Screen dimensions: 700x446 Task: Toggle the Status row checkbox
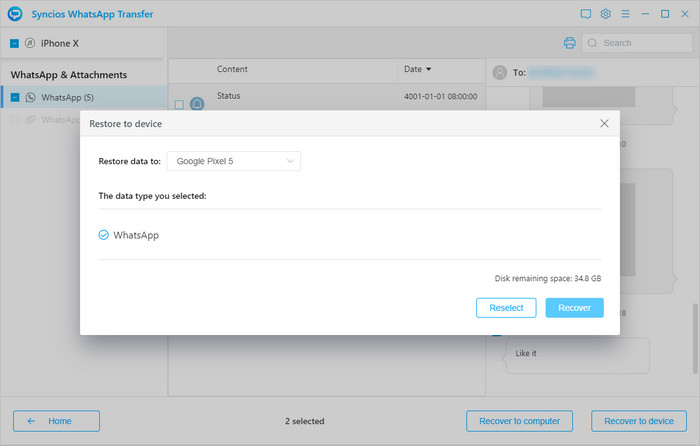coord(179,104)
